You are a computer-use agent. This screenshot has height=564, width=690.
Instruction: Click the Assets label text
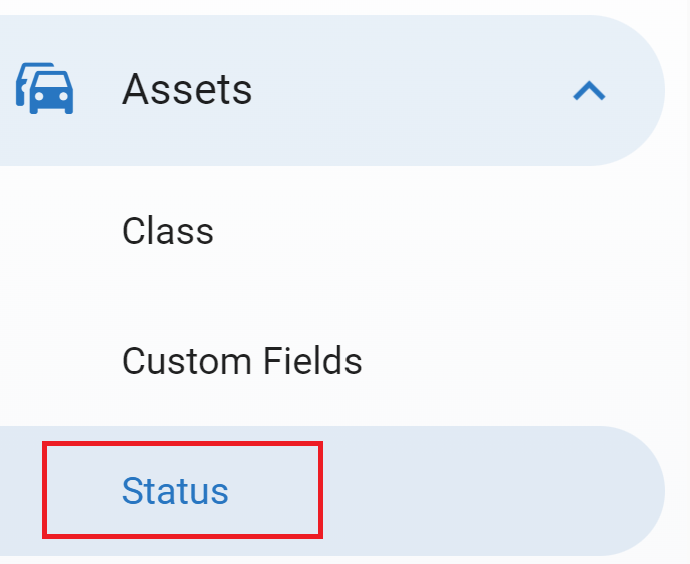[x=187, y=90]
